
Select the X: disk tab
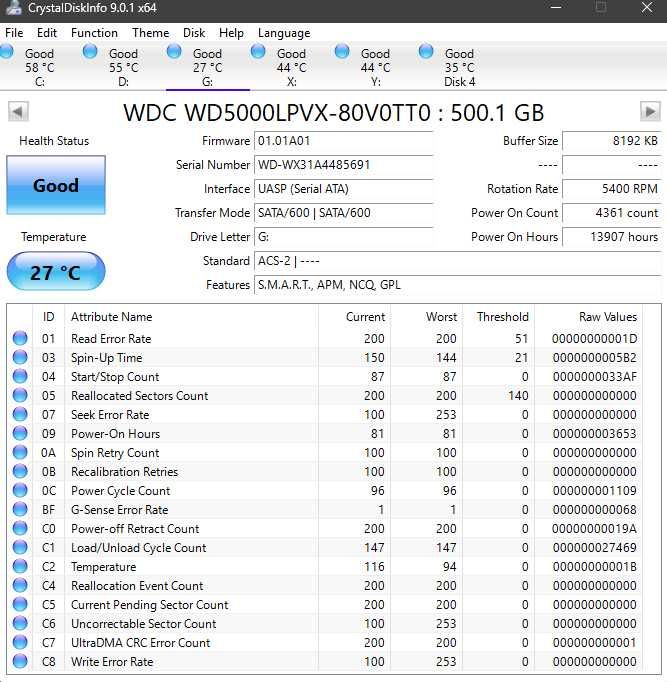click(292, 67)
